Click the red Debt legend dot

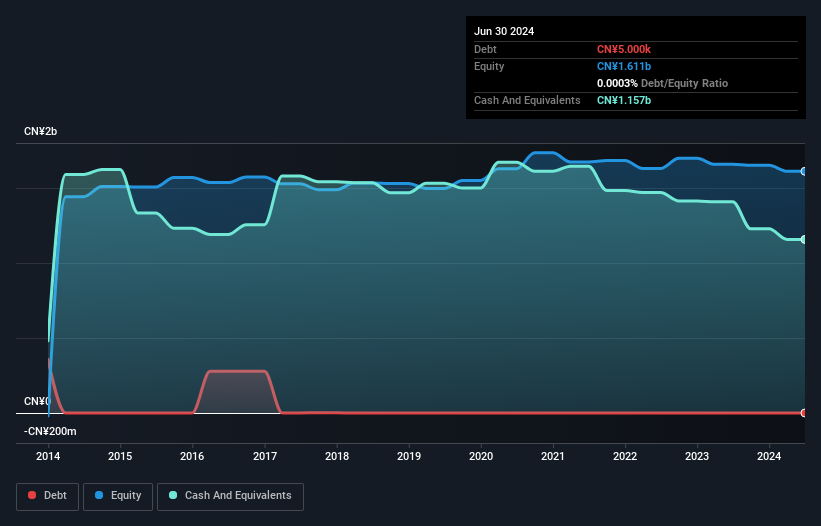pos(32,495)
